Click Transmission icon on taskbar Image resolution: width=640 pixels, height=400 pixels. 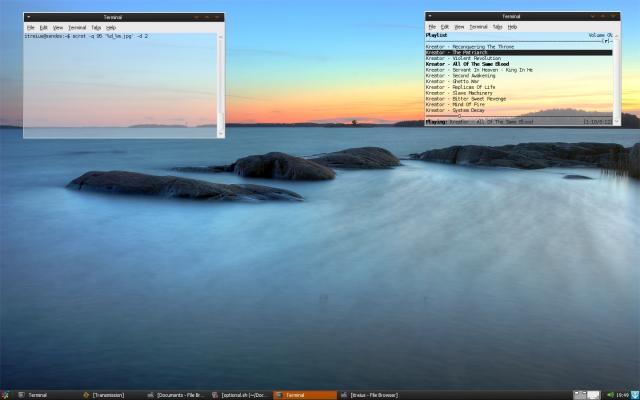tap(86, 395)
